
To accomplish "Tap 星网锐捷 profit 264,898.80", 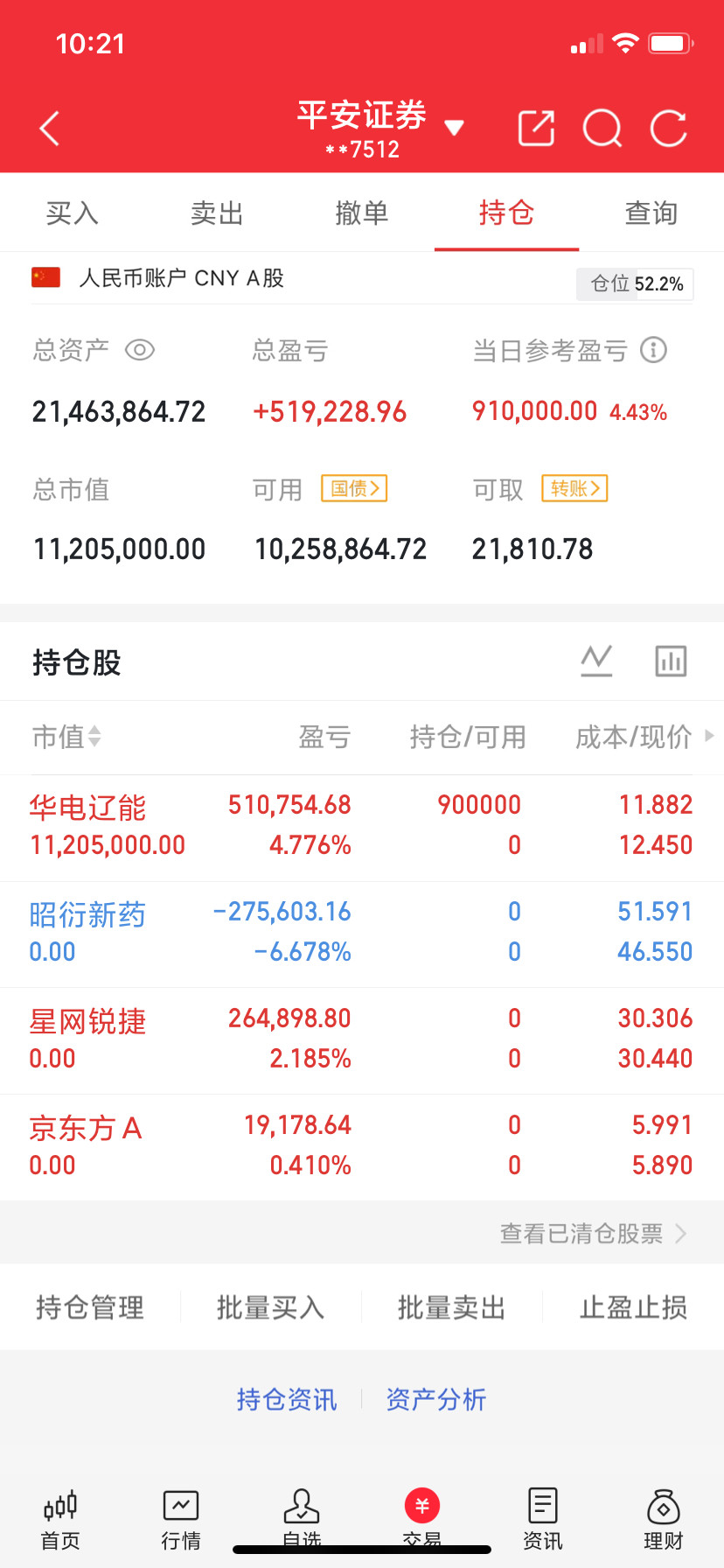I will pos(289,1018).
